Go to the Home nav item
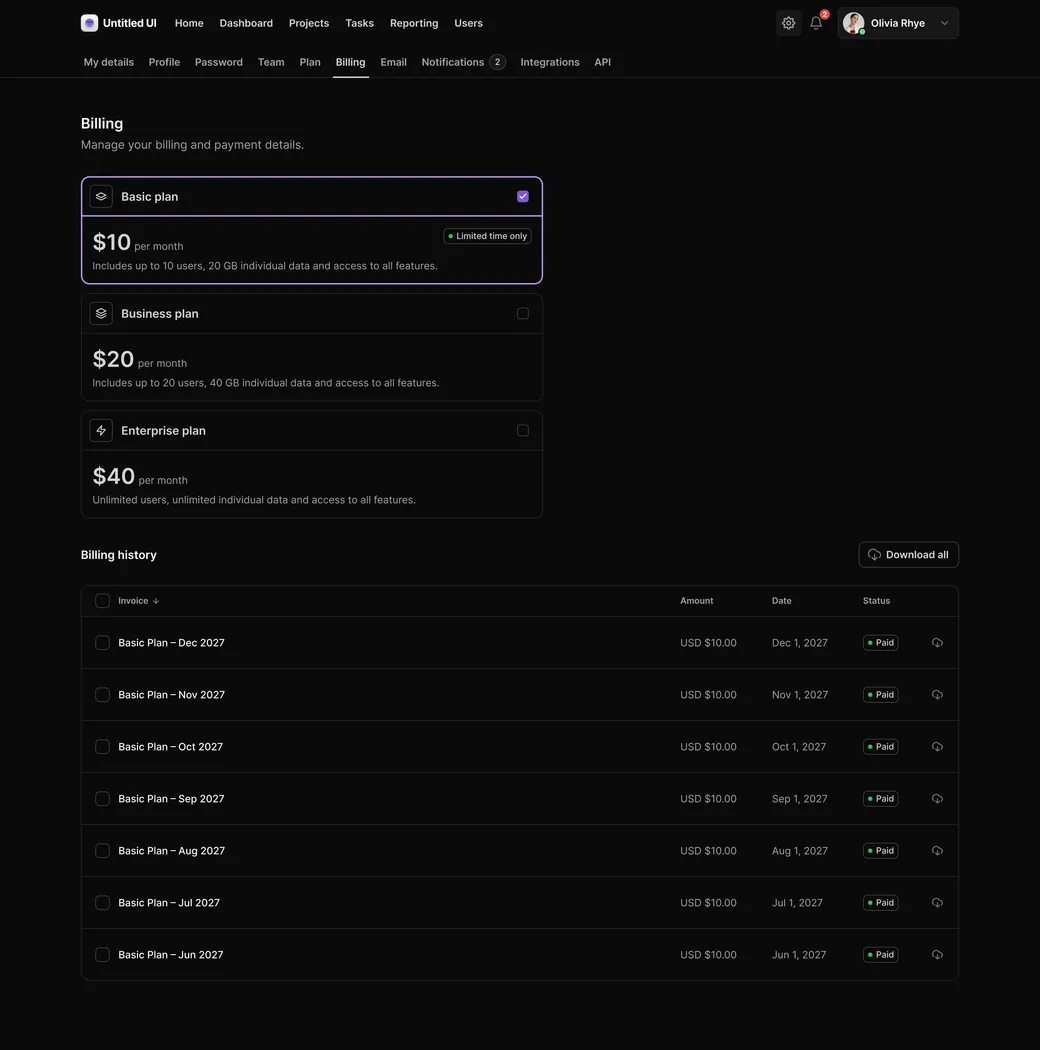This screenshot has height=1050, width=1040. coord(189,23)
